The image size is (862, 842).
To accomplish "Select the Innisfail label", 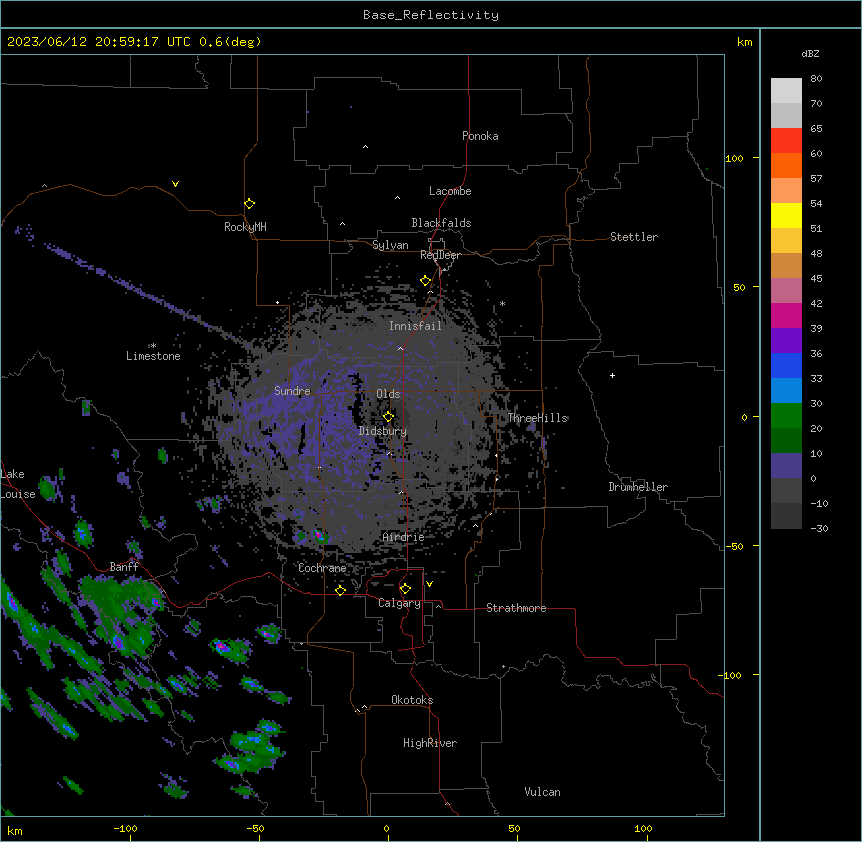I will 415,326.
